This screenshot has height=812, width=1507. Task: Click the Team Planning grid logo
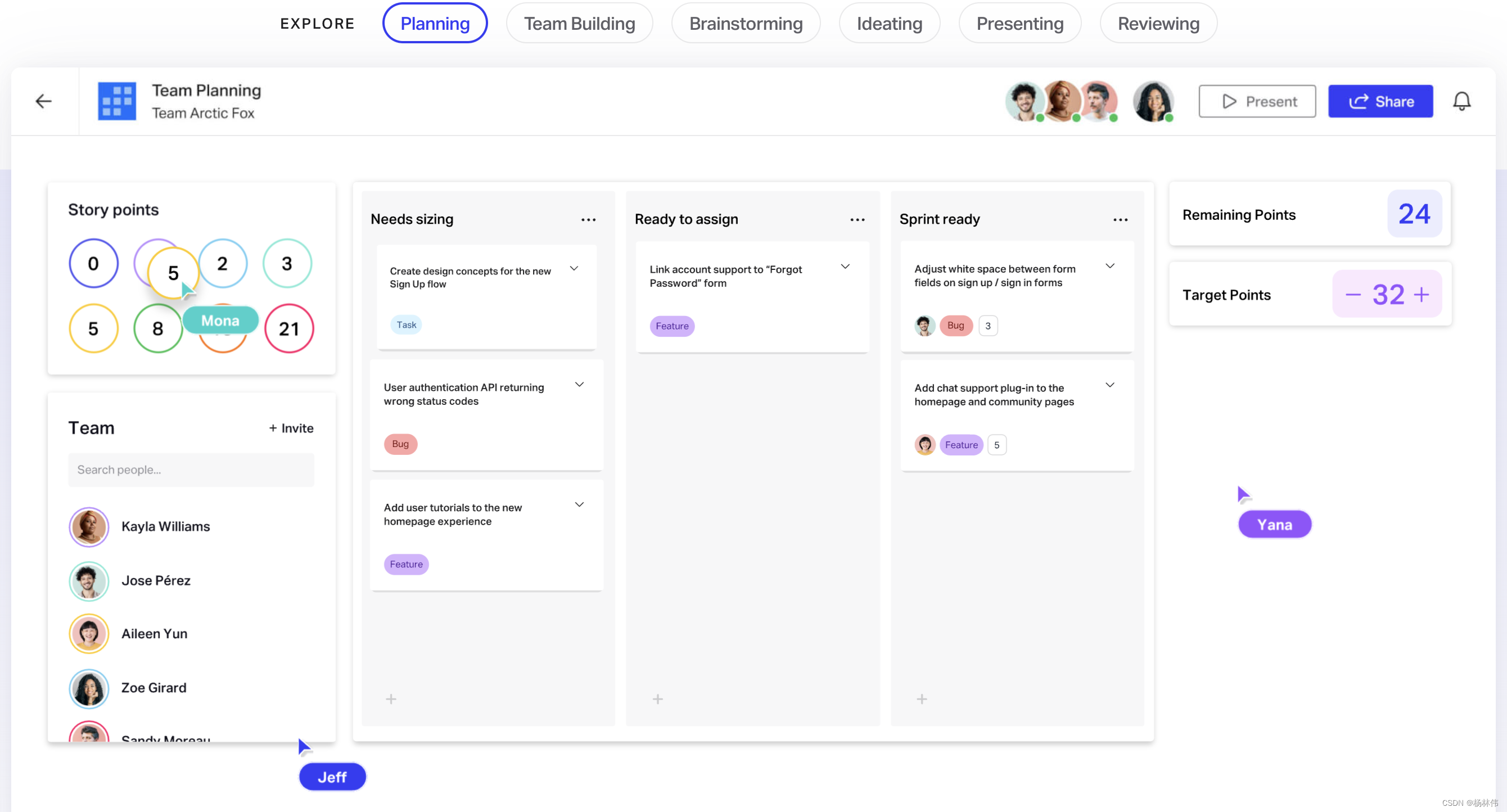pyautogui.click(x=116, y=101)
